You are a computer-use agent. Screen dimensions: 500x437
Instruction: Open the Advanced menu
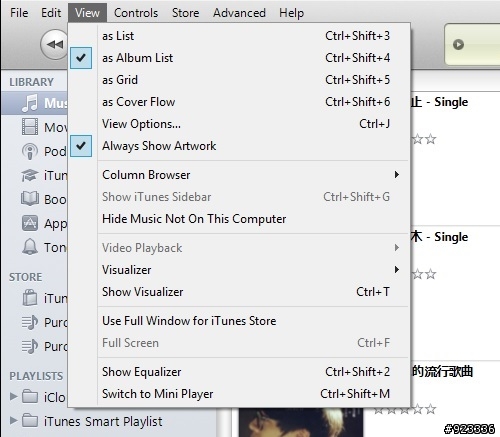[239, 13]
